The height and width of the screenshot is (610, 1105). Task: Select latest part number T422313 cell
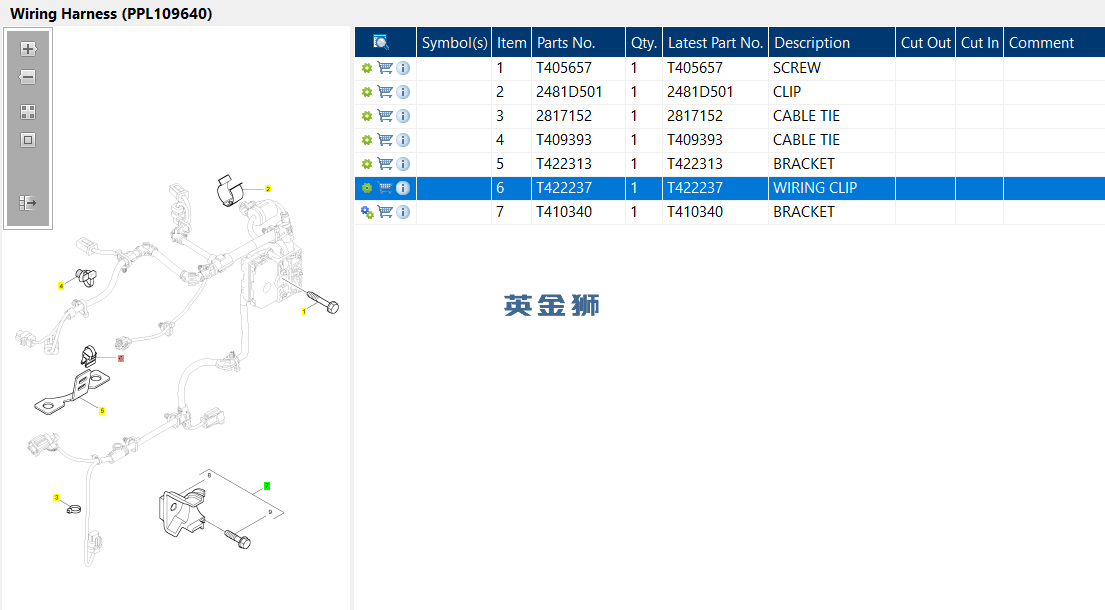tap(715, 164)
